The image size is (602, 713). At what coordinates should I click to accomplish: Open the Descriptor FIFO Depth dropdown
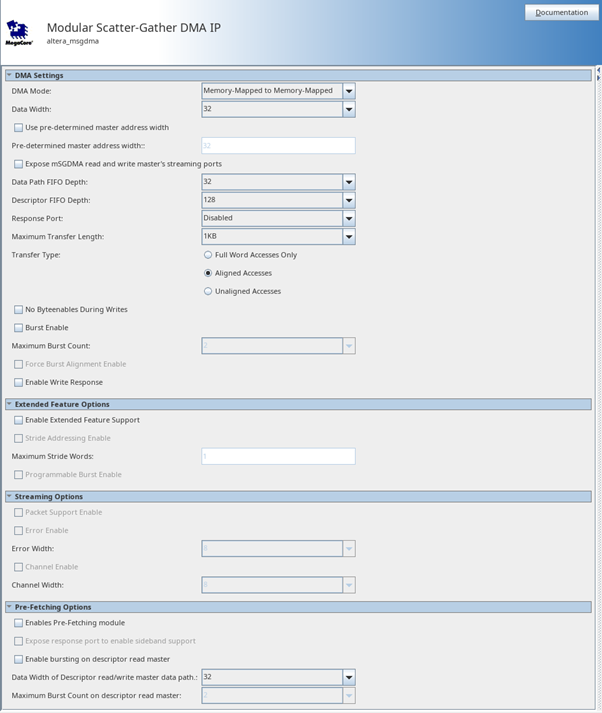(x=278, y=200)
